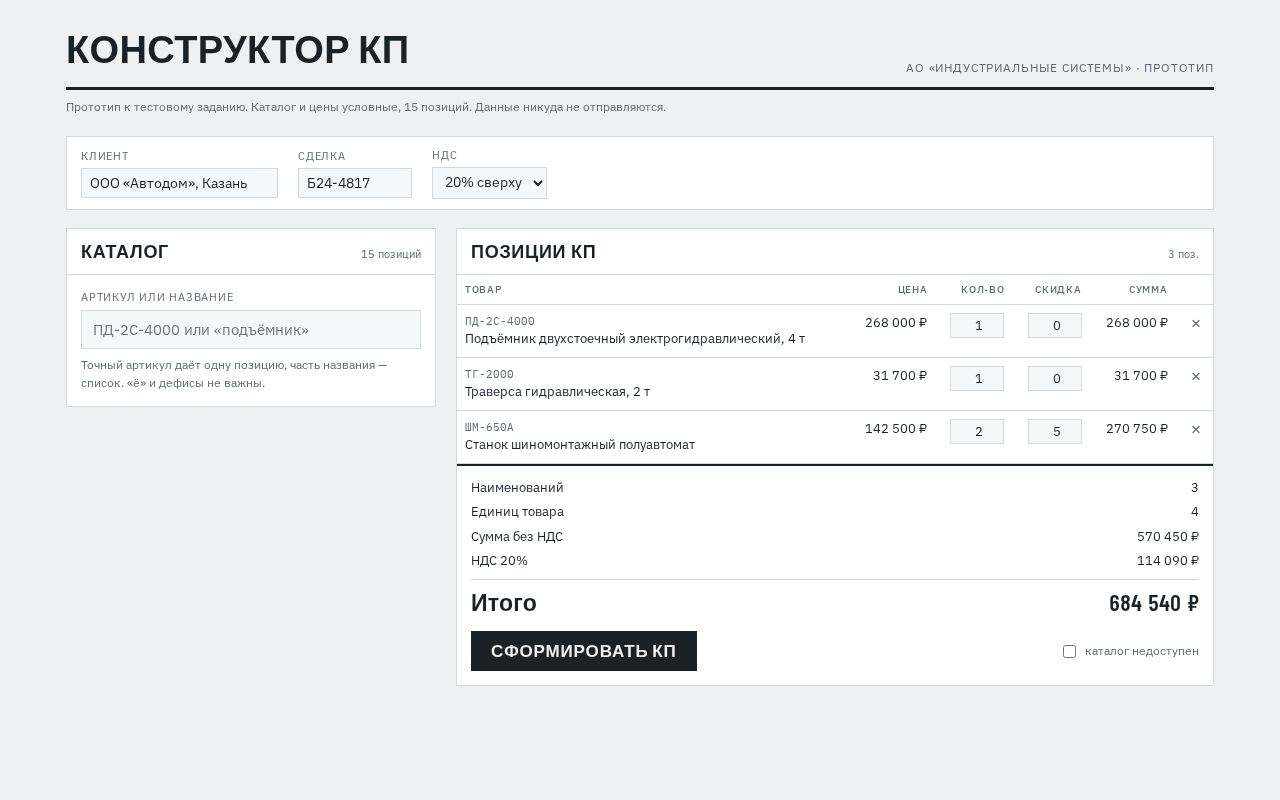This screenshot has width=1280, height=800.
Task: Open the НДС dropdown «20% сверху»
Action: pyautogui.click(x=489, y=183)
